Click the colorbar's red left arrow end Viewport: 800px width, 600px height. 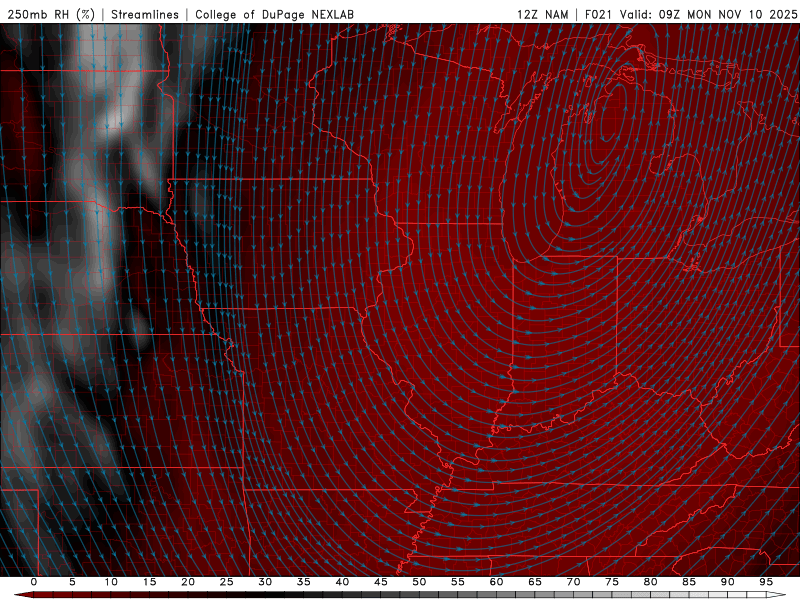23,595
